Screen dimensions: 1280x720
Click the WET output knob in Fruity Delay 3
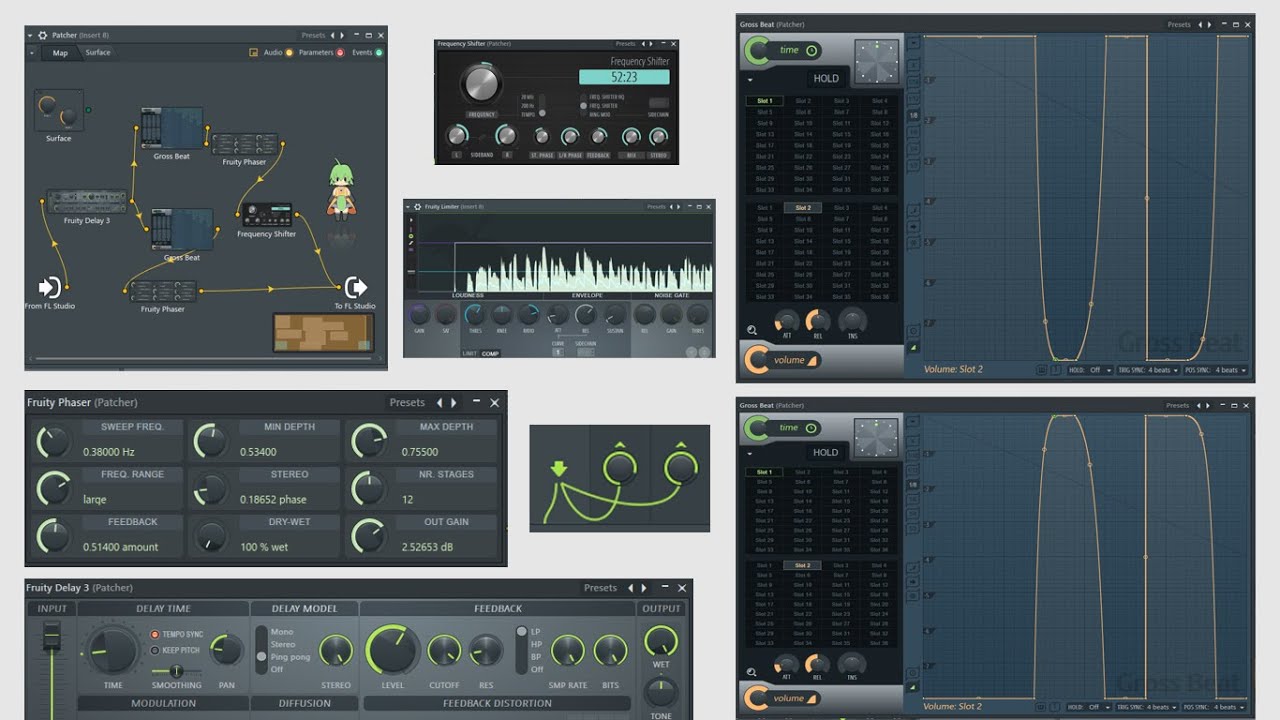(660, 641)
